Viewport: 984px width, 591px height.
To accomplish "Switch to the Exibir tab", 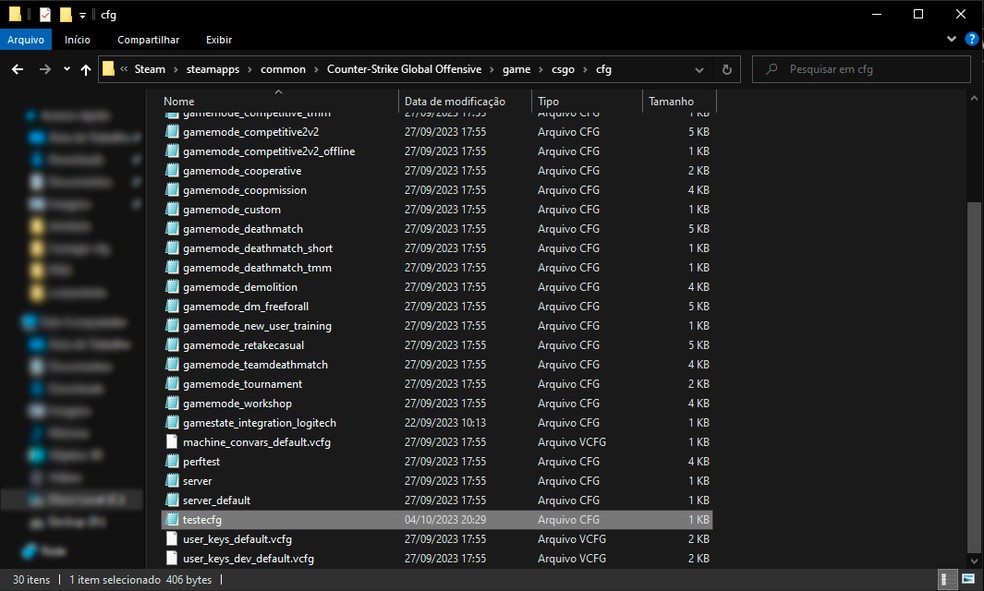I will [x=218, y=40].
